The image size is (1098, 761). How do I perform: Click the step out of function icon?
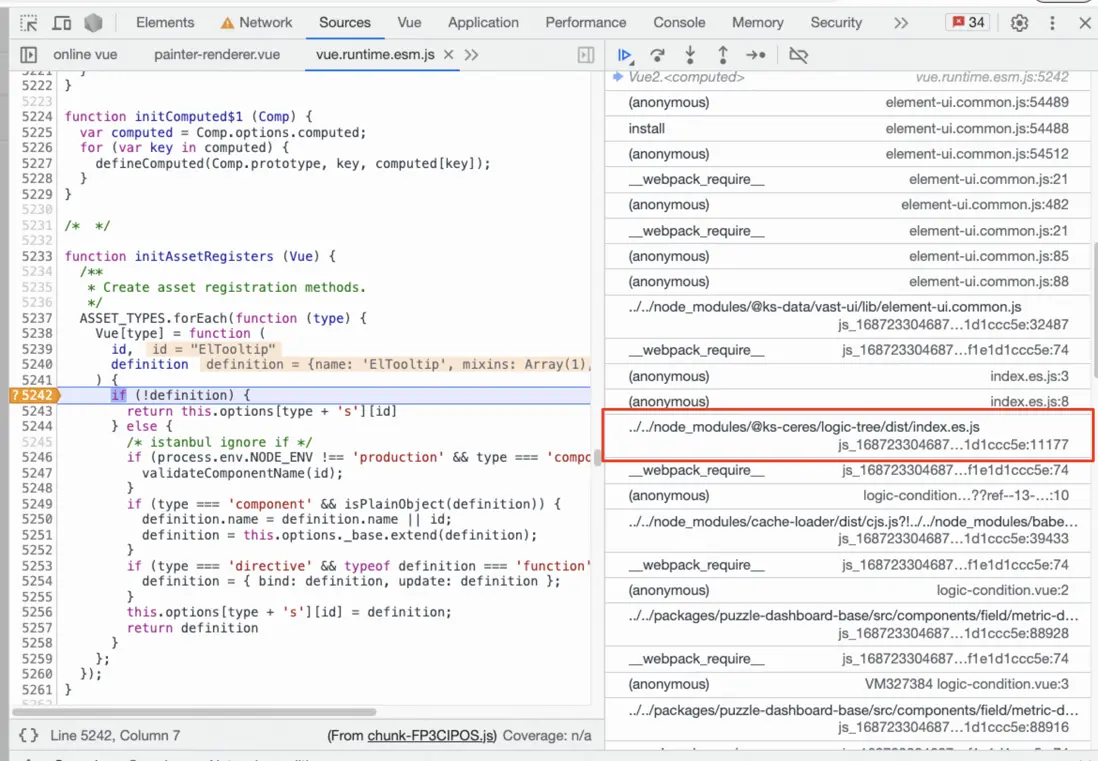coord(722,55)
